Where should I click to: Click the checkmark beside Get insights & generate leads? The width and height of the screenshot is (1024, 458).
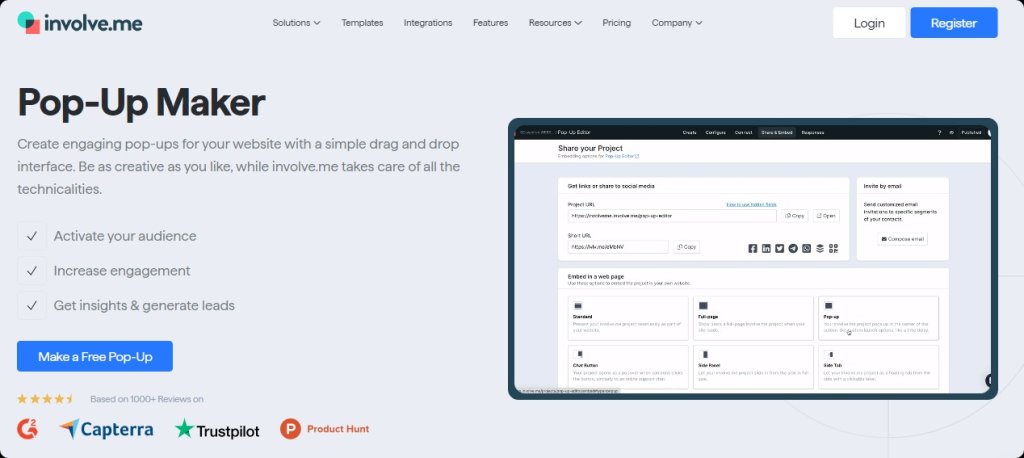click(x=32, y=305)
